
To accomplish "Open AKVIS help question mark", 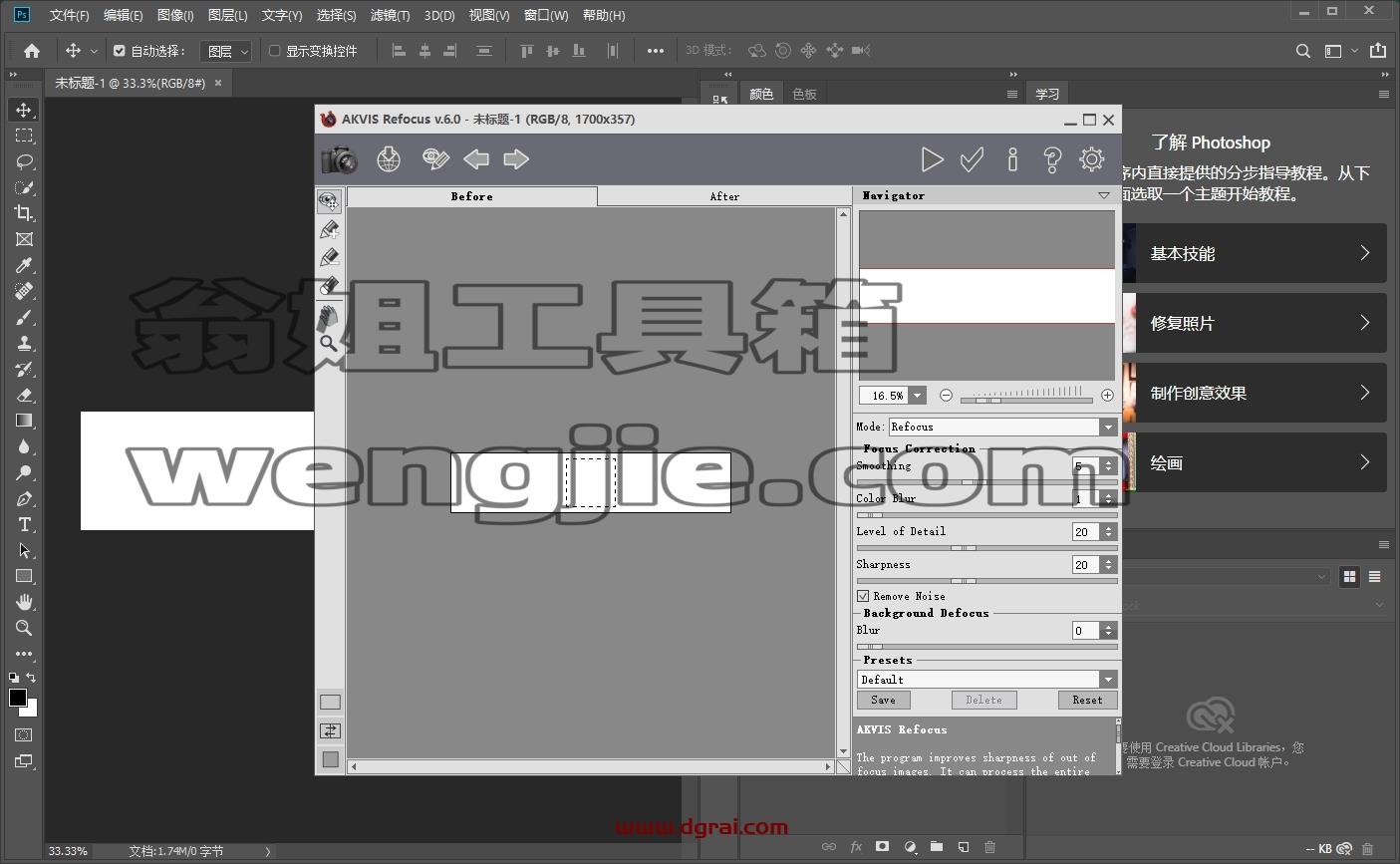I will pos(1052,159).
